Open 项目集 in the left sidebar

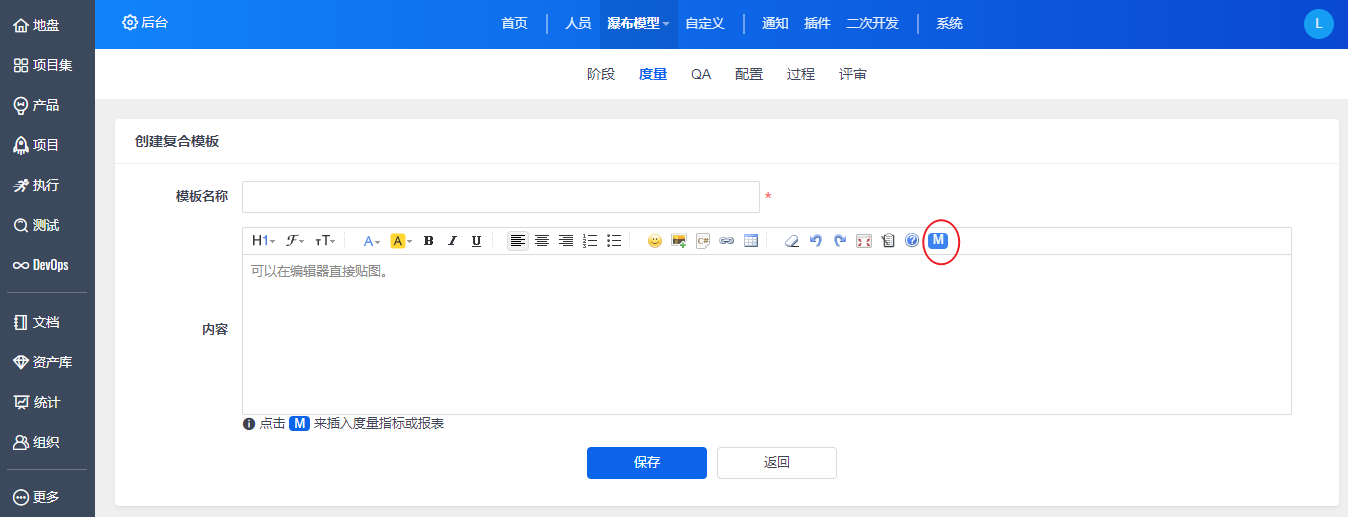pyautogui.click(x=43, y=65)
